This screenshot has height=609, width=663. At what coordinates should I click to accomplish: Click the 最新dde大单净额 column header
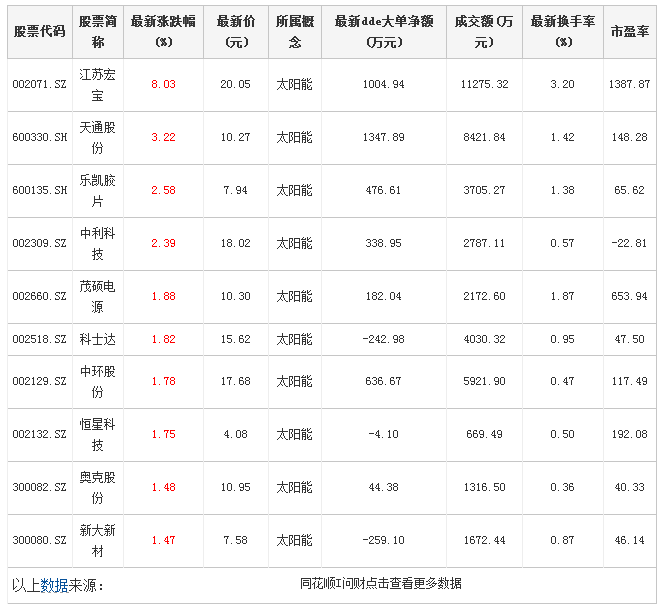point(384,31)
